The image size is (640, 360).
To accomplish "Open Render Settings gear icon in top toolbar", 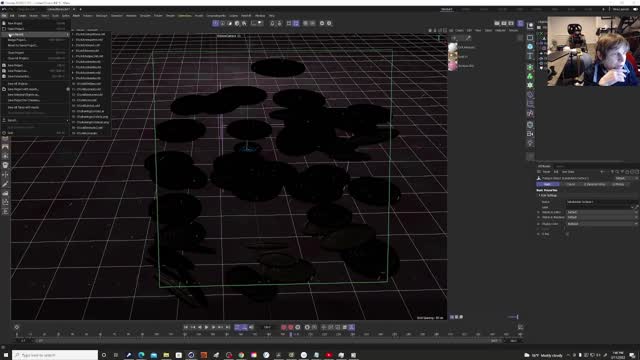I will [x=329, y=23].
